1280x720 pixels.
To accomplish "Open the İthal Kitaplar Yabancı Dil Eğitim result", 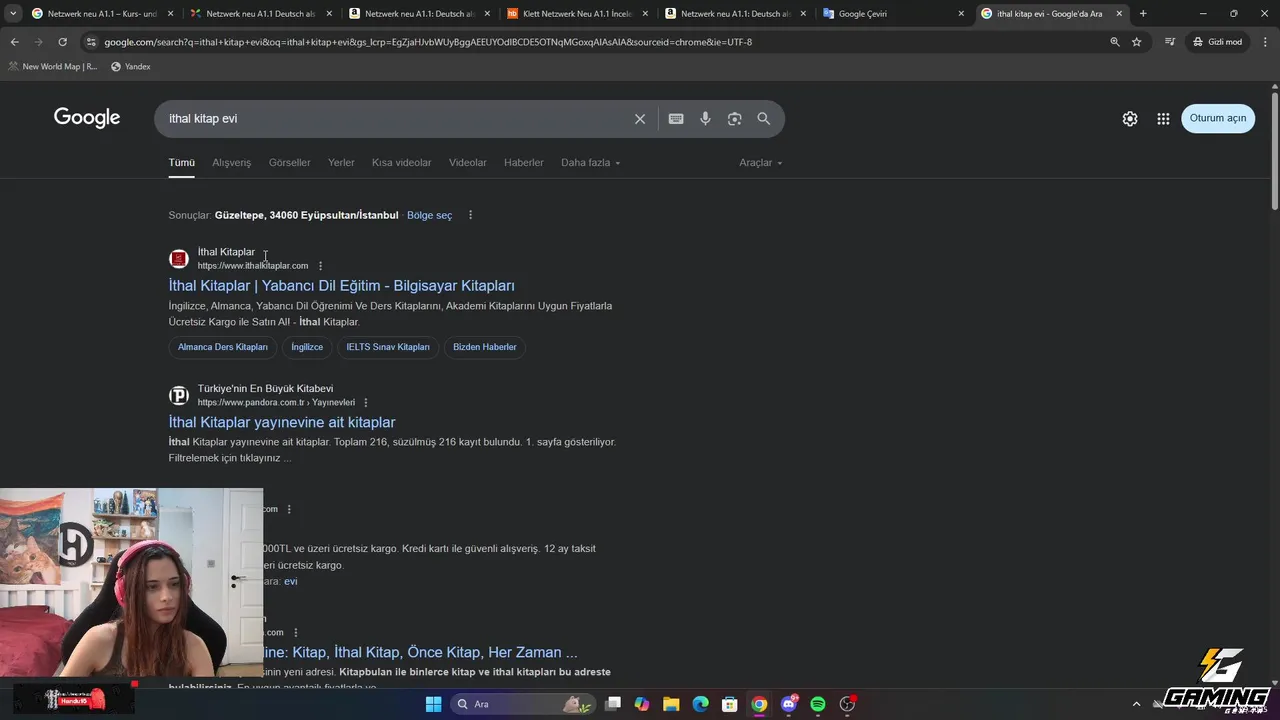I will coord(342,286).
